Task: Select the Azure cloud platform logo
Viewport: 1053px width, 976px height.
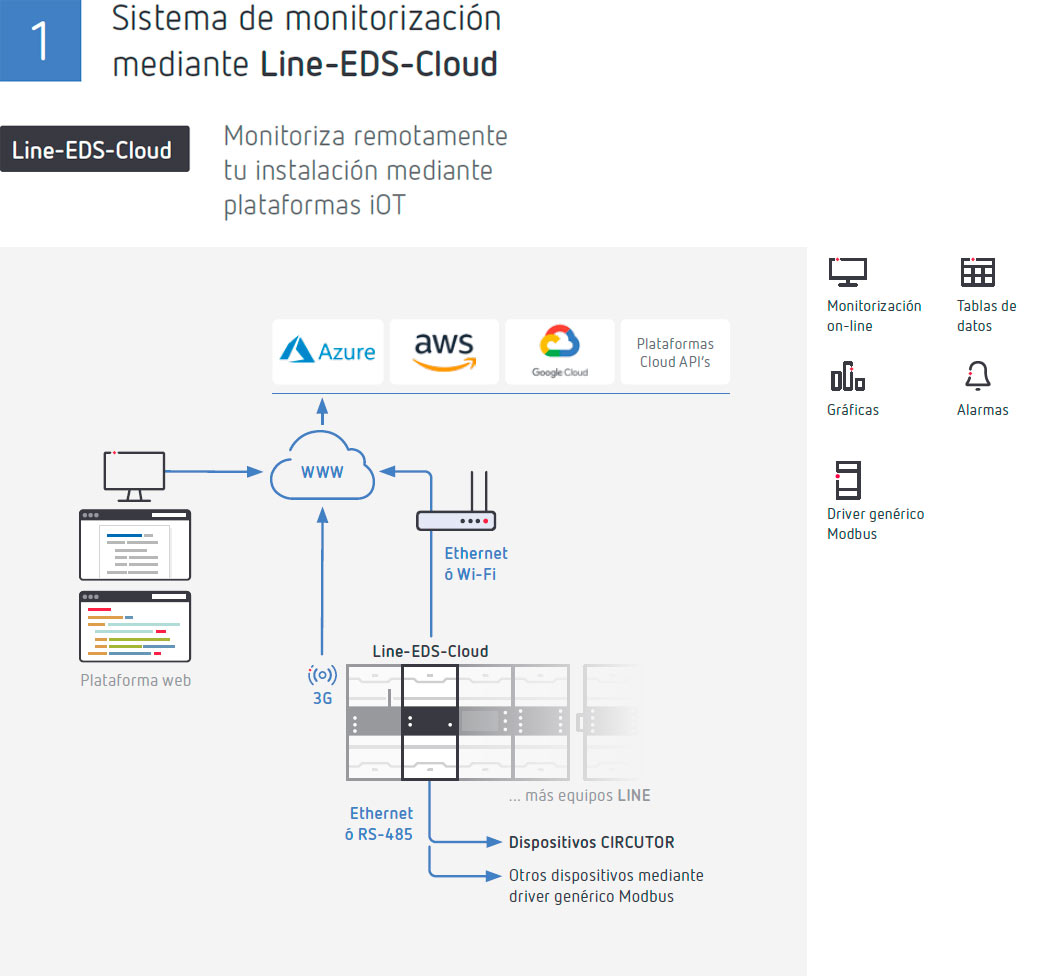Action: (x=327, y=352)
